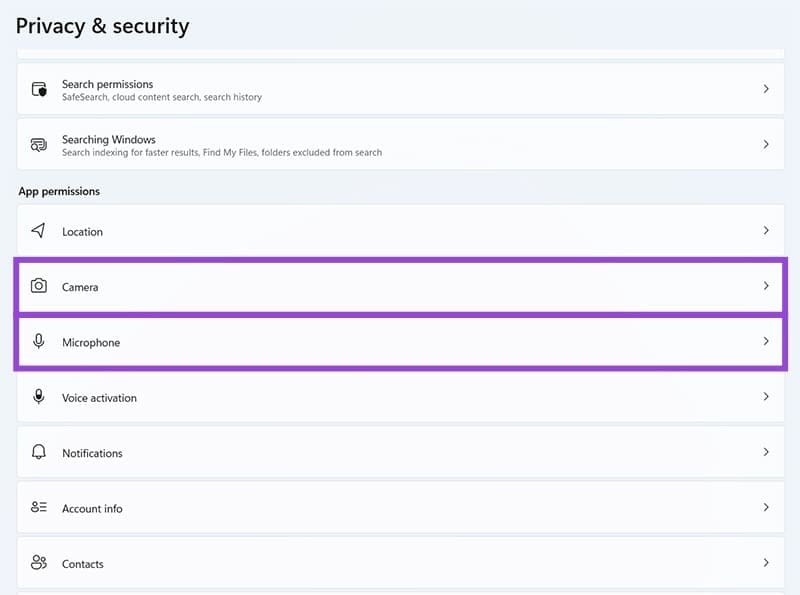Click the Location arrow icon
800x595 pixels.
point(39,231)
